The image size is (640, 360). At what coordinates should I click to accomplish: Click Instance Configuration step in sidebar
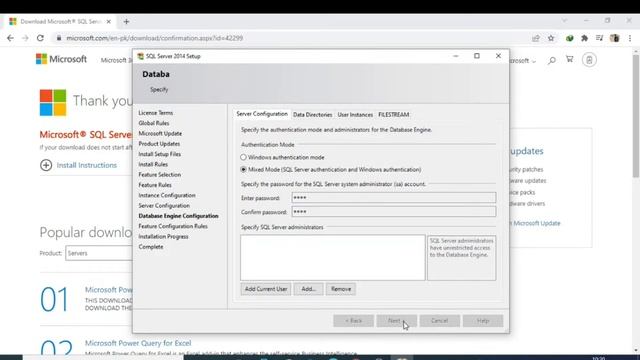[x=167, y=195]
